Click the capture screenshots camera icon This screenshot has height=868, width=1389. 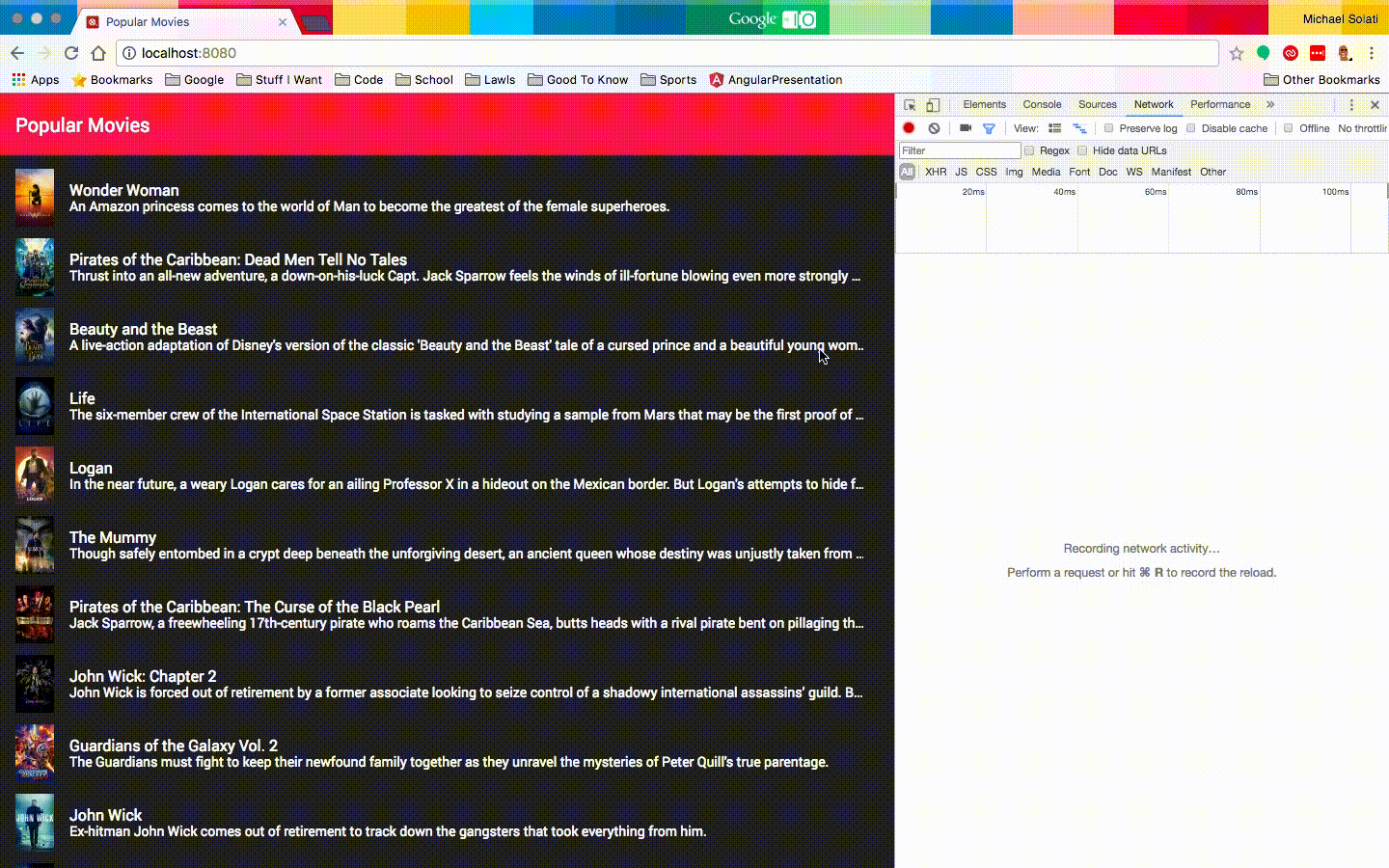coord(966,128)
